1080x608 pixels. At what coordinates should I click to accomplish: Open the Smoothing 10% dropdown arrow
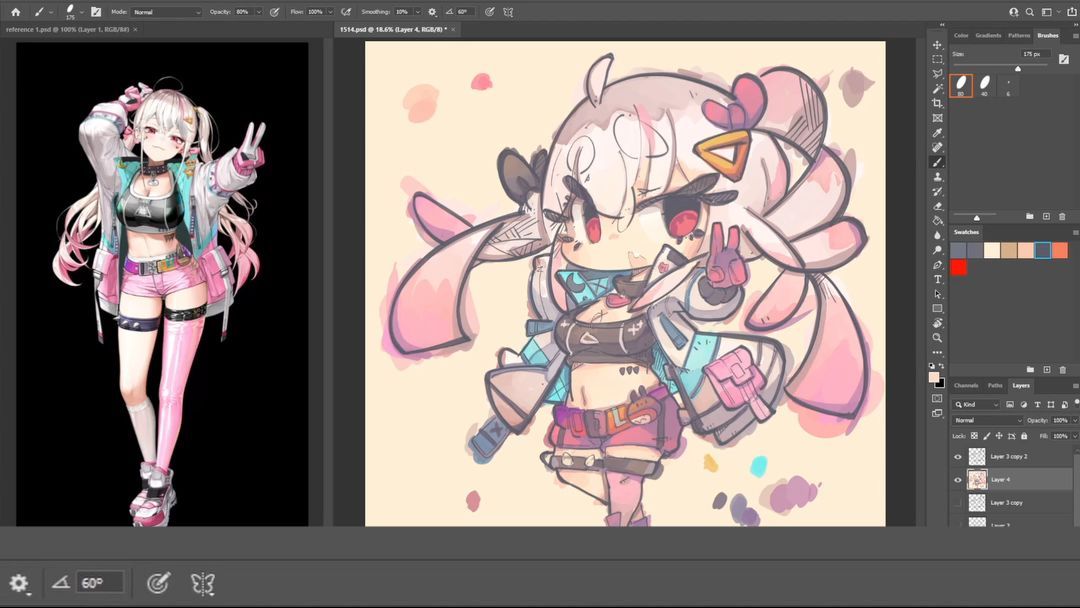417,12
